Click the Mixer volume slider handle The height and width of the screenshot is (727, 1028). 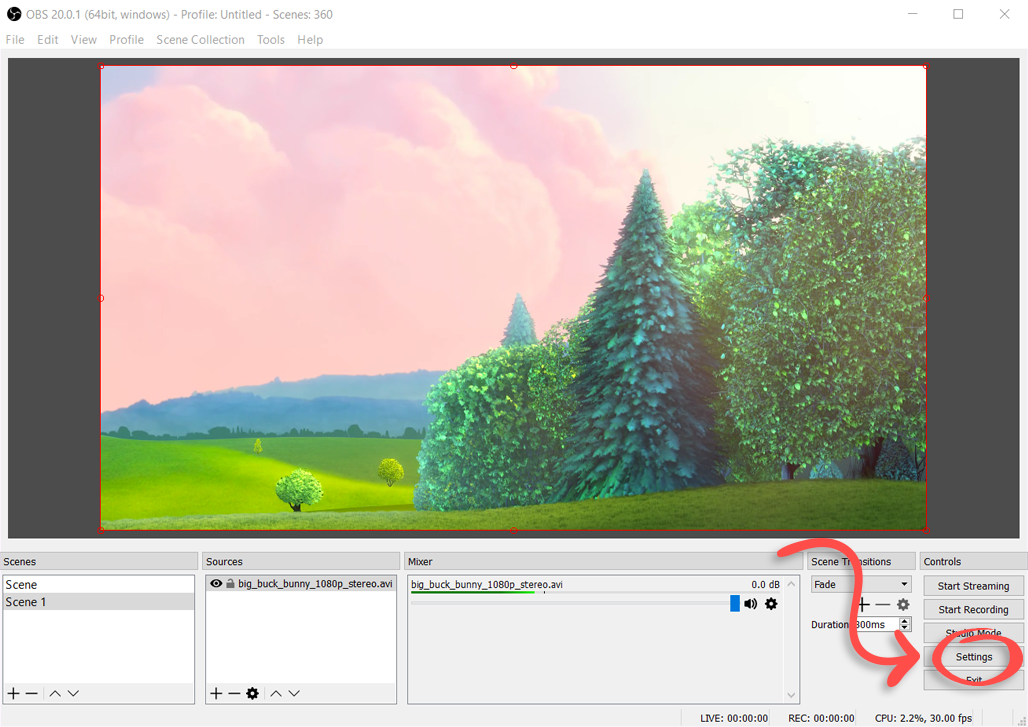pos(735,603)
